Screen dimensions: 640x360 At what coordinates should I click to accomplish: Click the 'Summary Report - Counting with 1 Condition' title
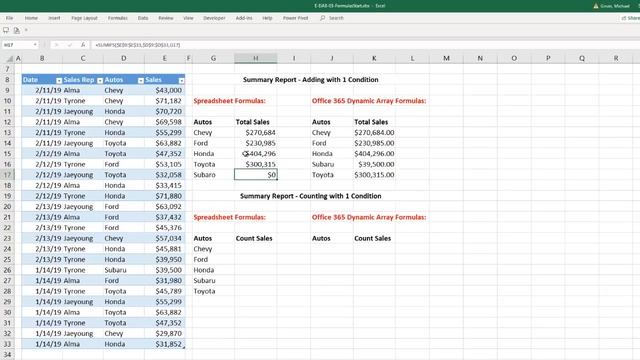[x=311, y=196]
